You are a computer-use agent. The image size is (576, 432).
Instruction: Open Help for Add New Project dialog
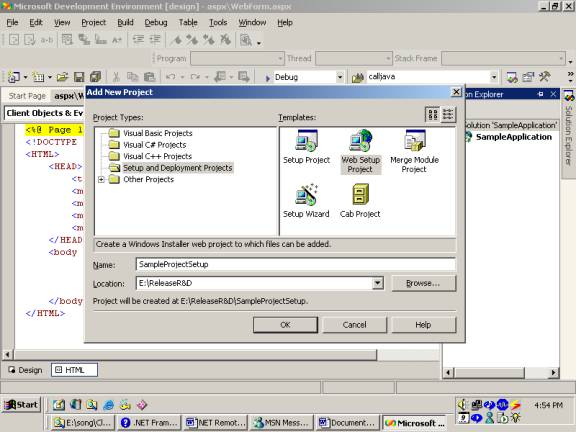423,325
